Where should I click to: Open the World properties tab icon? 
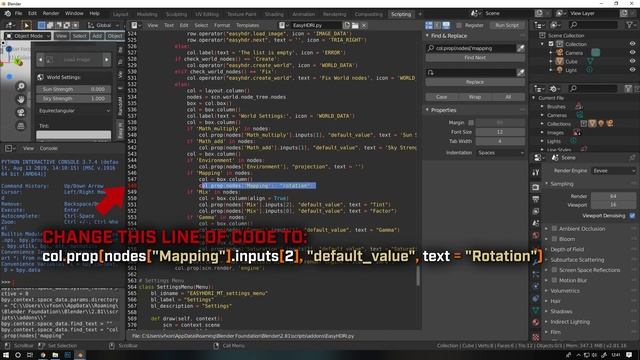click(536, 235)
